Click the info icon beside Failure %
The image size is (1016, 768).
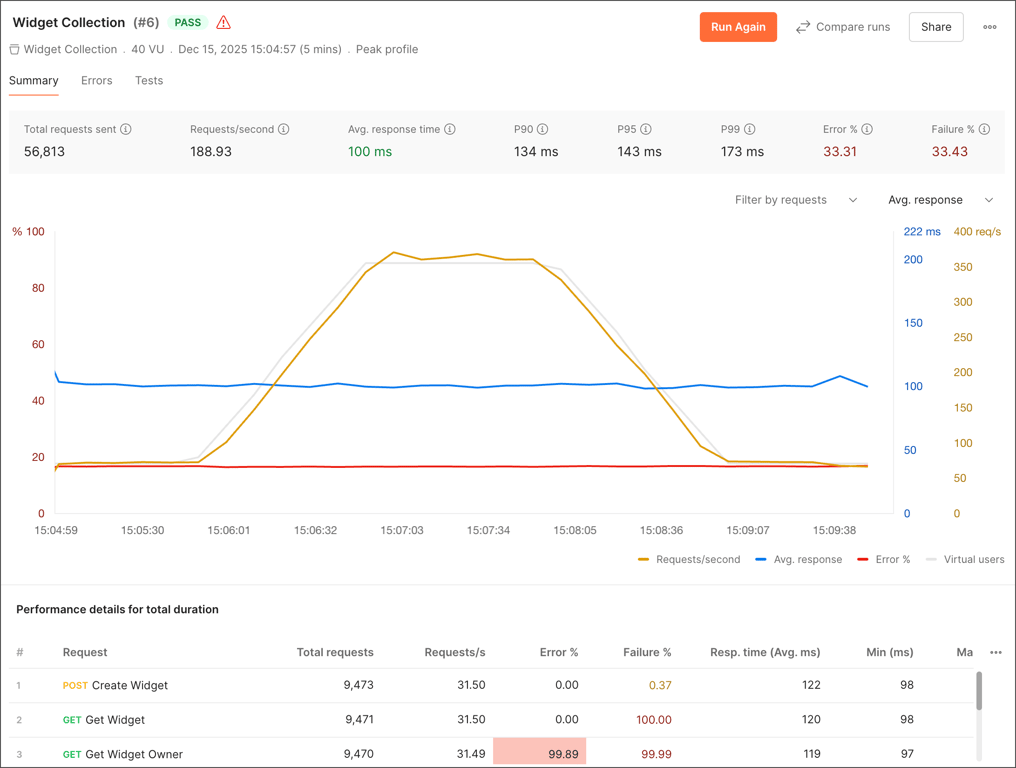[983, 129]
